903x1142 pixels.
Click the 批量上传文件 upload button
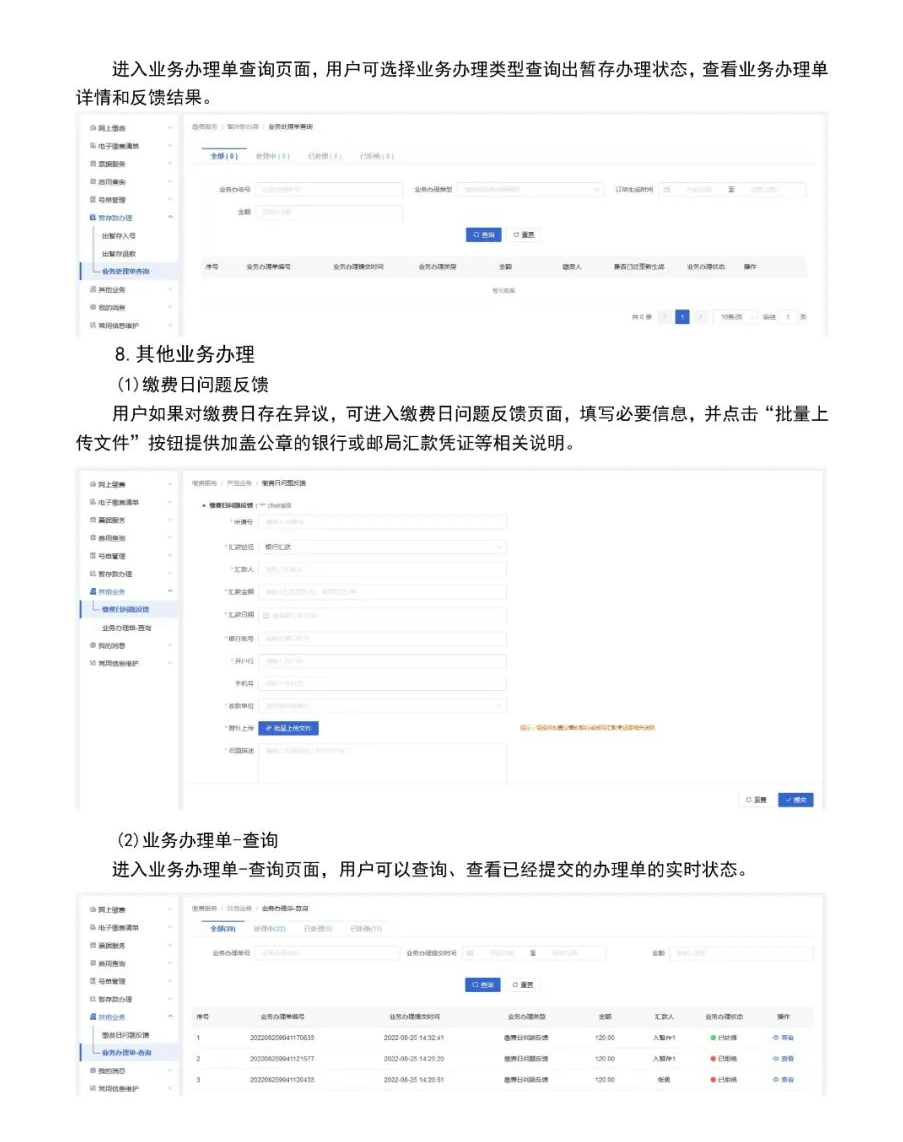(290, 728)
